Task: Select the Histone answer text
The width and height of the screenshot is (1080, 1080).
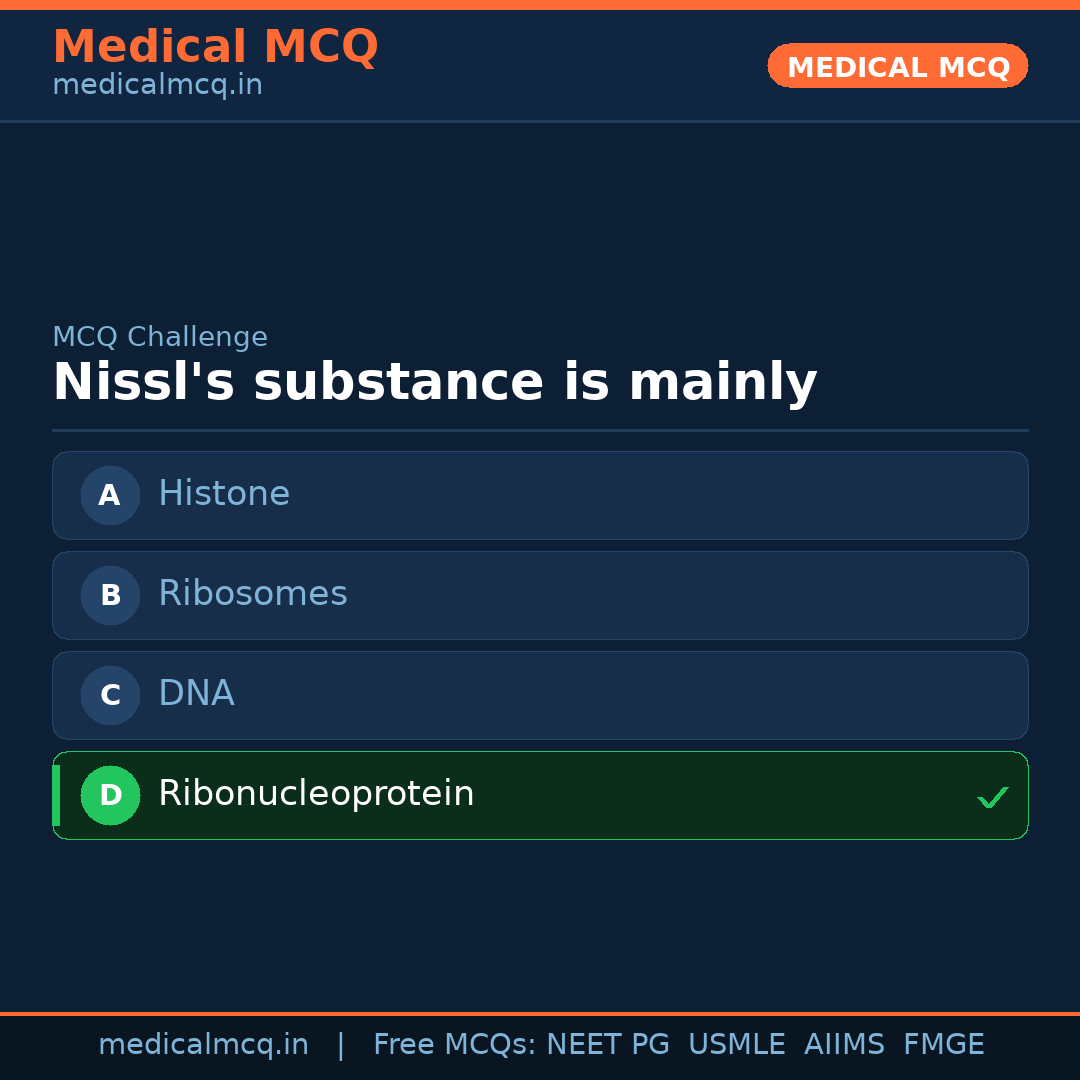Action: (x=224, y=494)
